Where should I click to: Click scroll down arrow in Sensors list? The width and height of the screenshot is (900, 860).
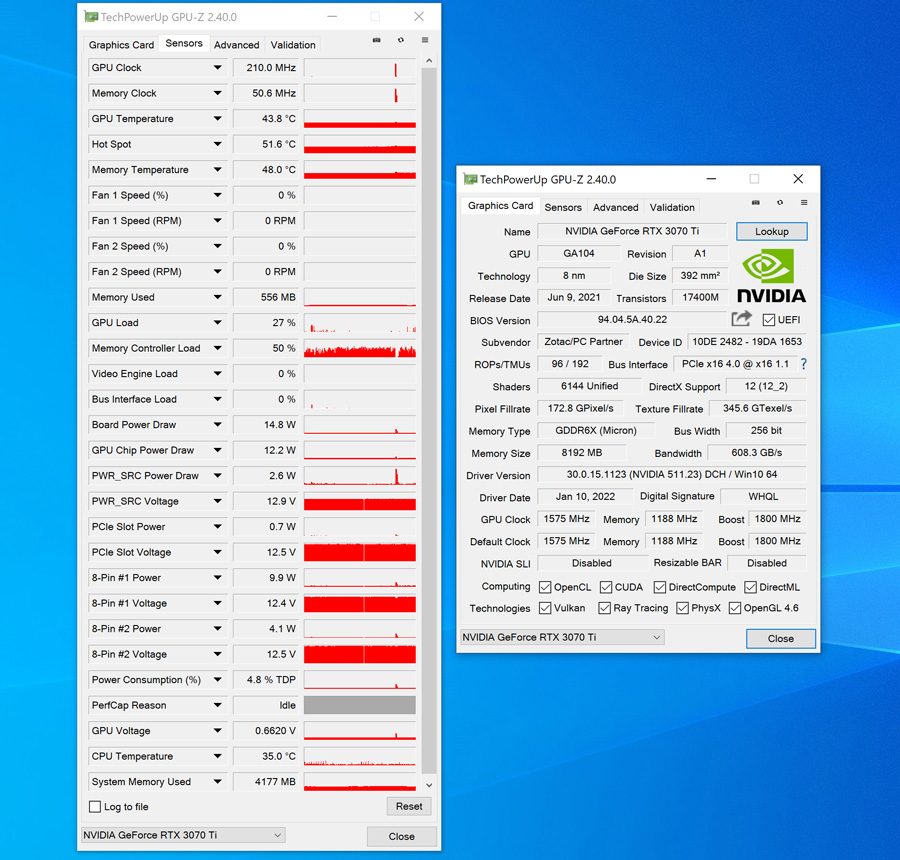pos(429,785)
